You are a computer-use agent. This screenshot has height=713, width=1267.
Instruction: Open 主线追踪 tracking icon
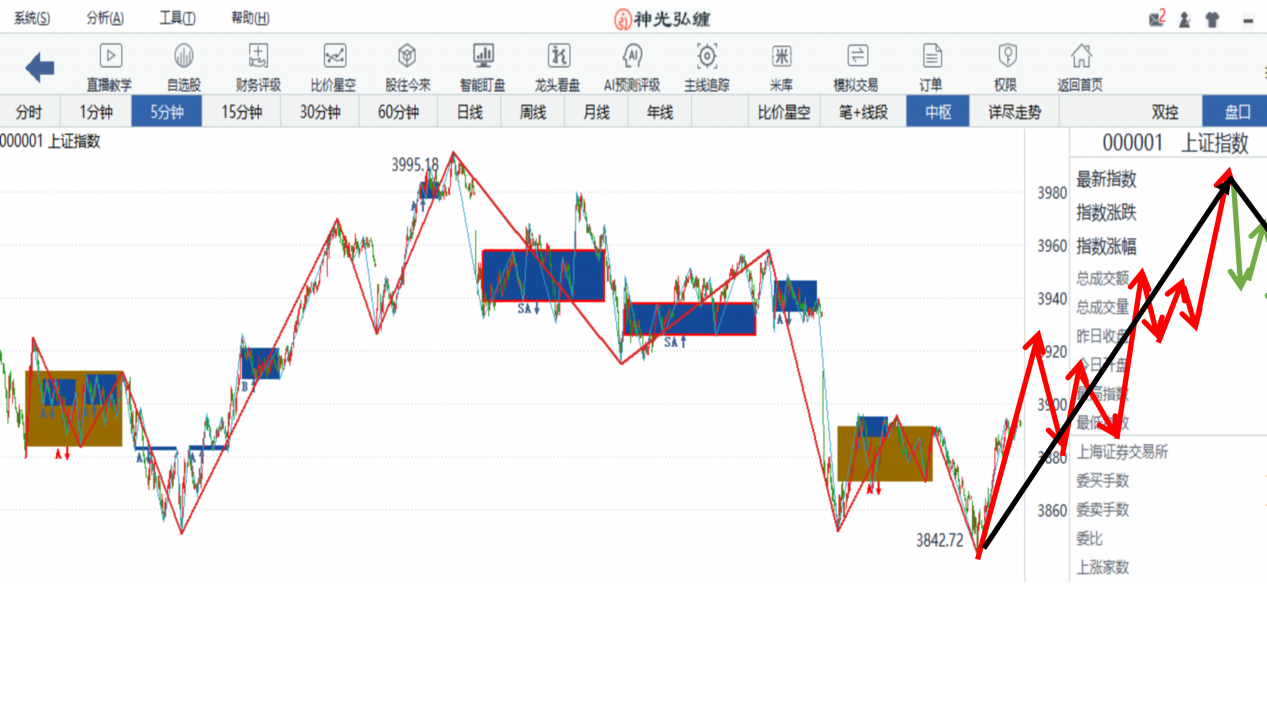click(707, 56)
